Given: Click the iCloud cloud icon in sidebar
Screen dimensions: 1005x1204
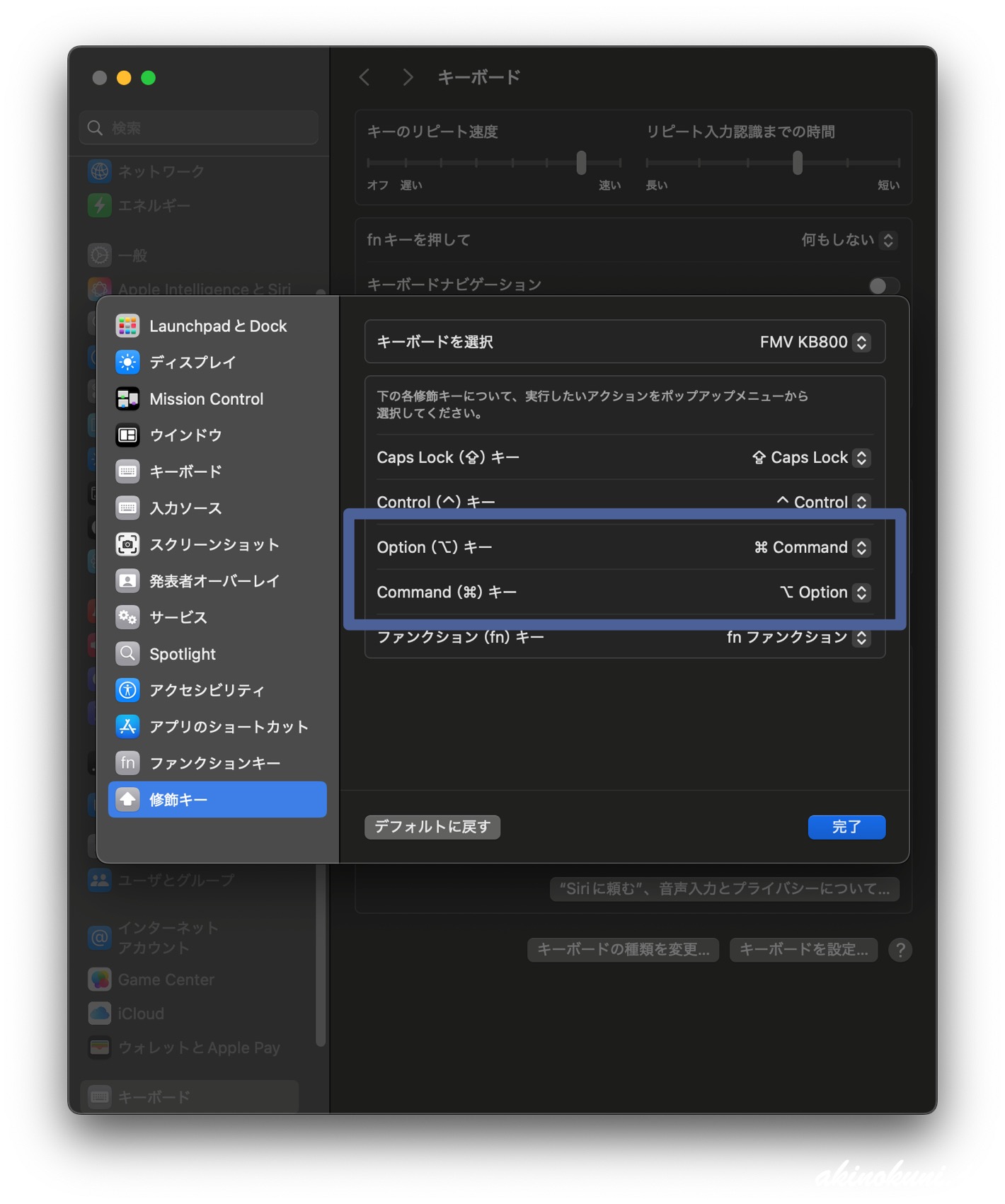Looking at the screenshot, I should pos(100,1014).
